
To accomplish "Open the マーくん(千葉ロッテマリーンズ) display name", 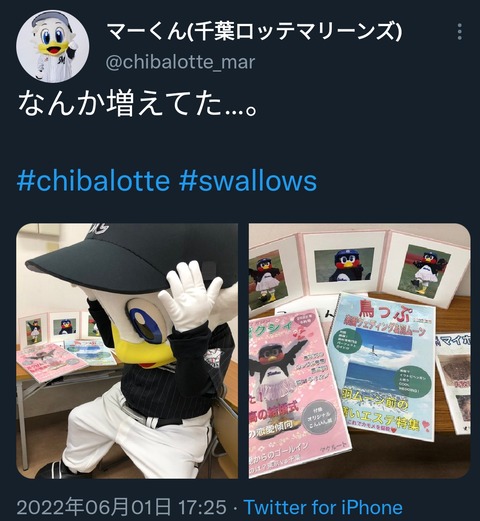I will (254, 31).
